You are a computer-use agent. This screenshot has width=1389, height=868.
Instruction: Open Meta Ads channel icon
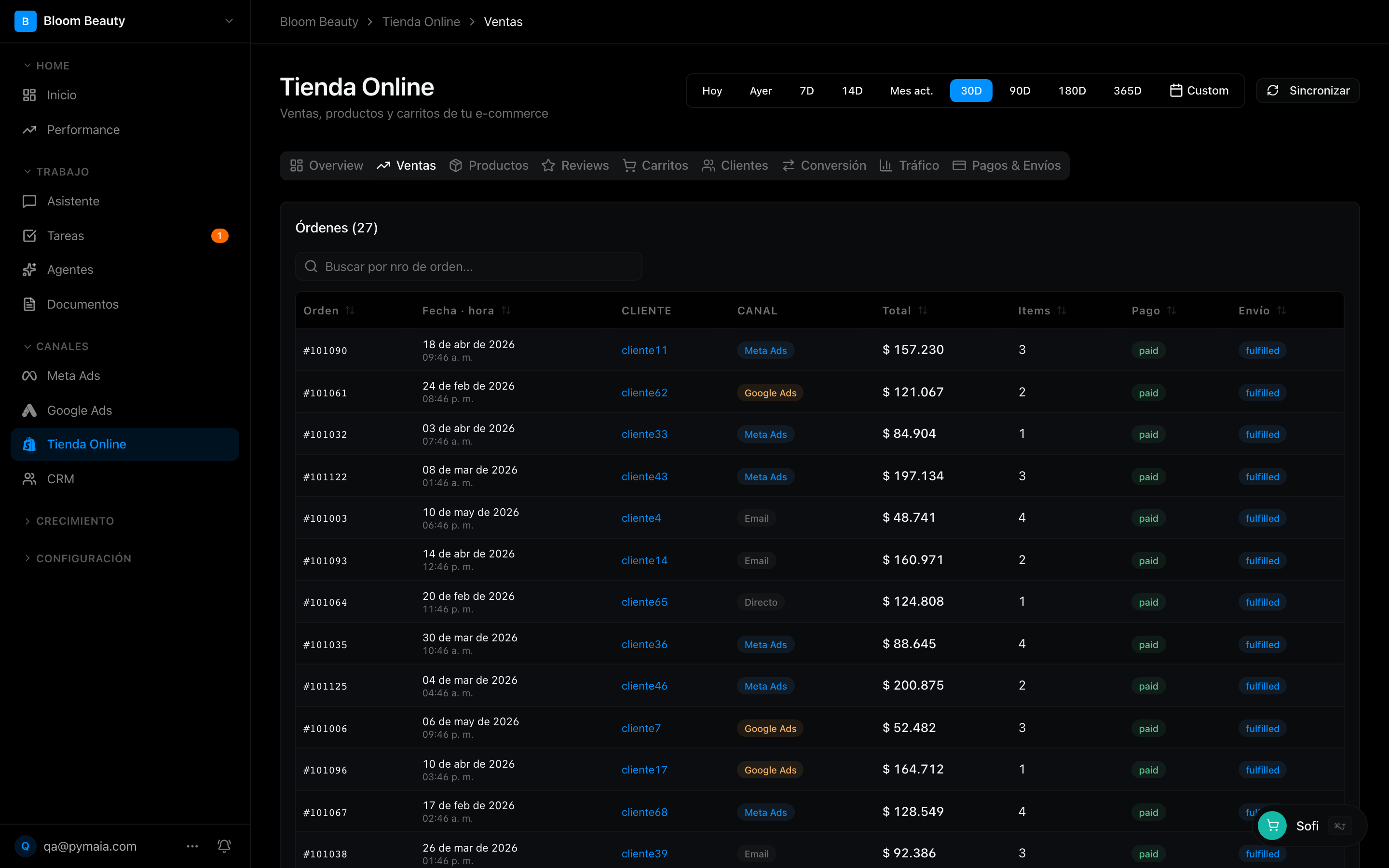pyautogui.click(x=29, y=376)
